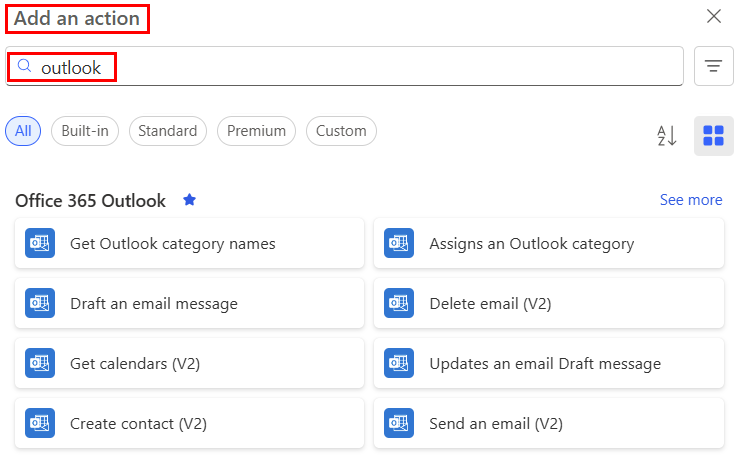
Task: Click the Outlook icon beside Draft an email message
Action: [40, 303]
